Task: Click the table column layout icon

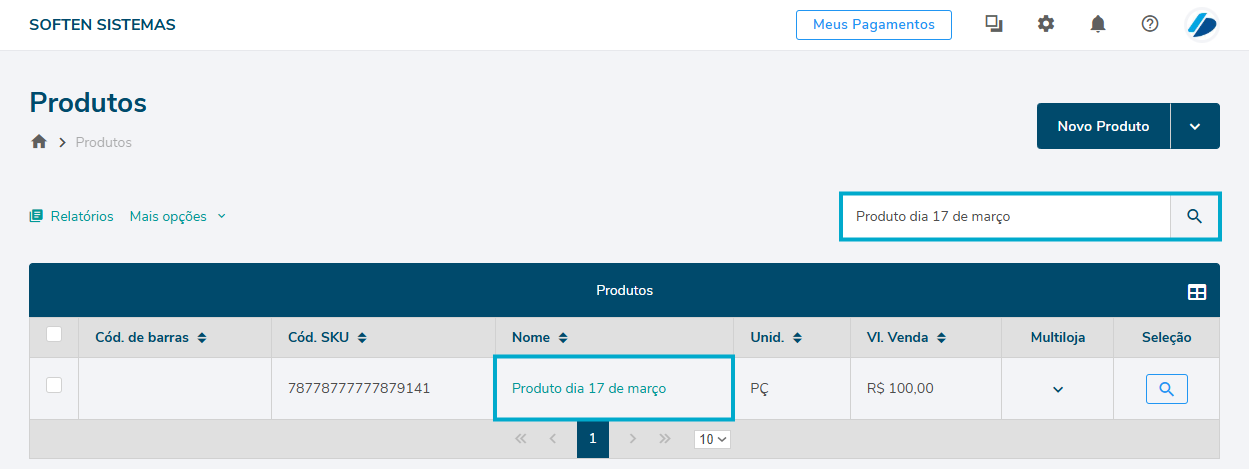Action: (1196, 292)
